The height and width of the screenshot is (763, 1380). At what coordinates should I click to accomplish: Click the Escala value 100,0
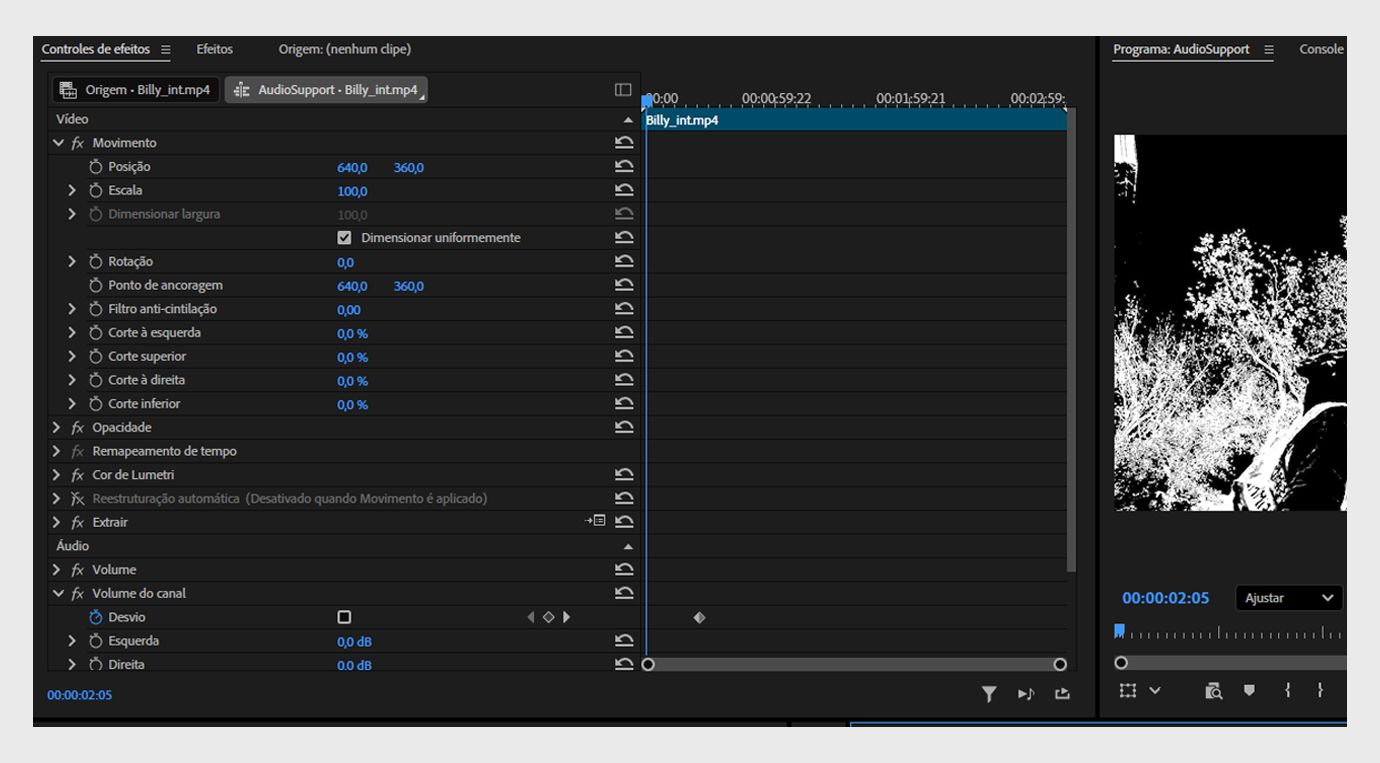352,191
